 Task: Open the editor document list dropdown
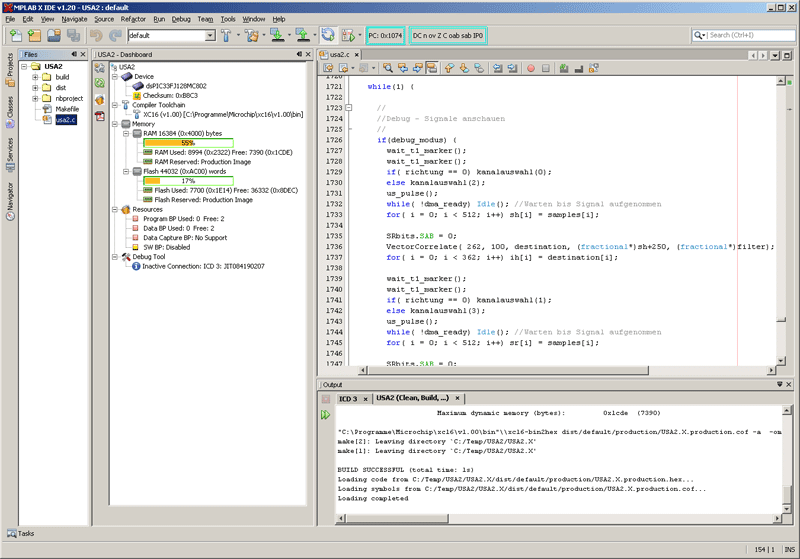pyautogui.click(x=776, y=55)
